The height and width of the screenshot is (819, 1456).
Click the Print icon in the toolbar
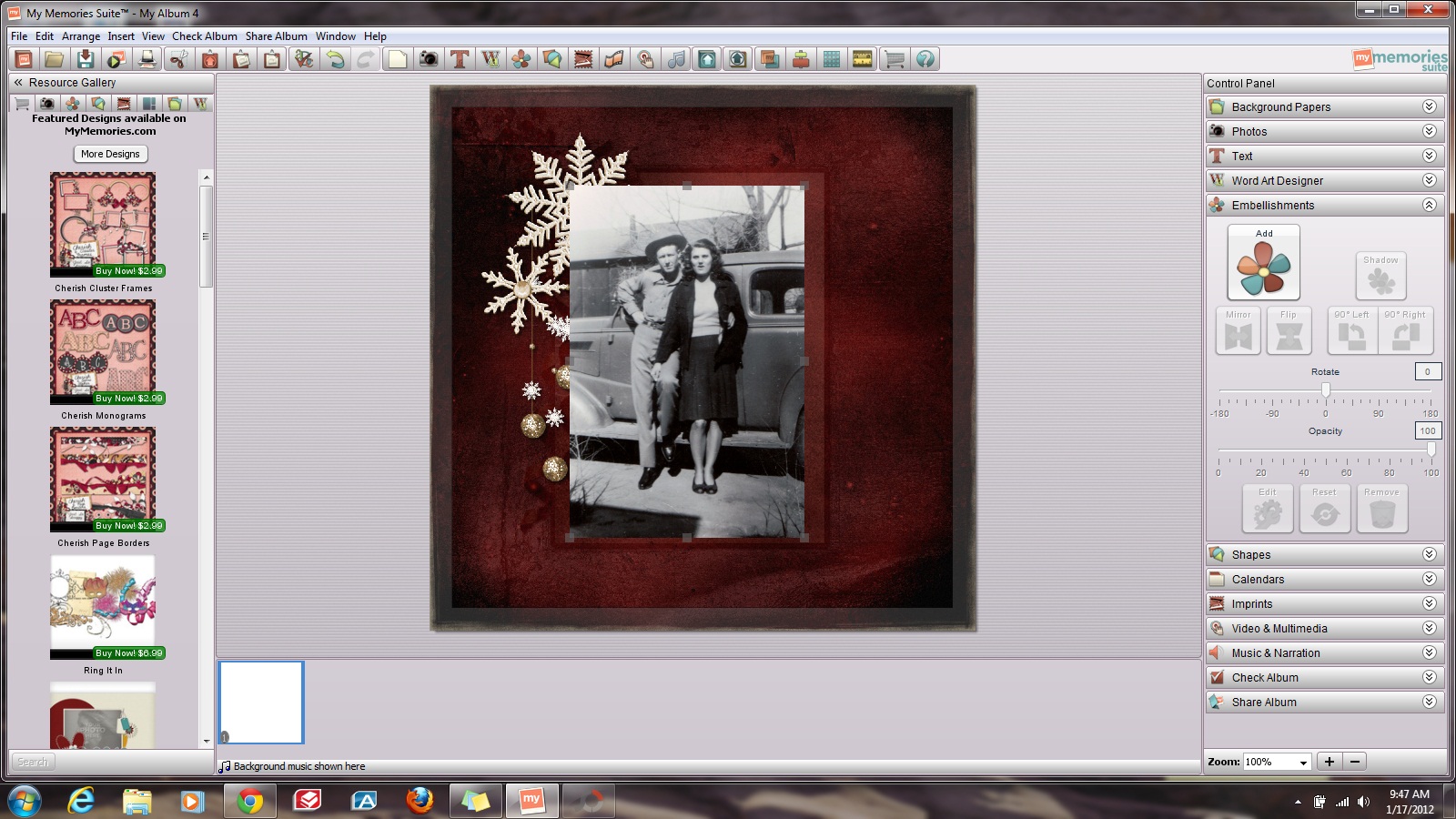(x=147, y=59)
